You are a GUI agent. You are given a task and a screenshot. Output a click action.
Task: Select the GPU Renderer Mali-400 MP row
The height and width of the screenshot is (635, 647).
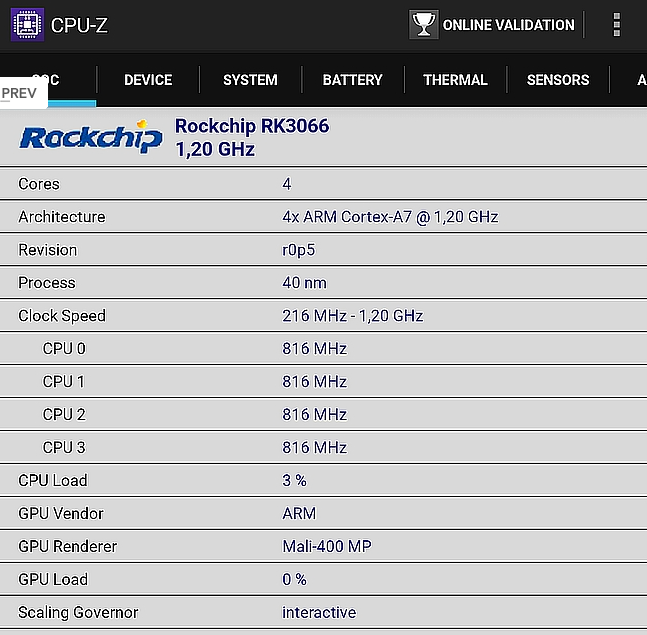coord(324,546)
